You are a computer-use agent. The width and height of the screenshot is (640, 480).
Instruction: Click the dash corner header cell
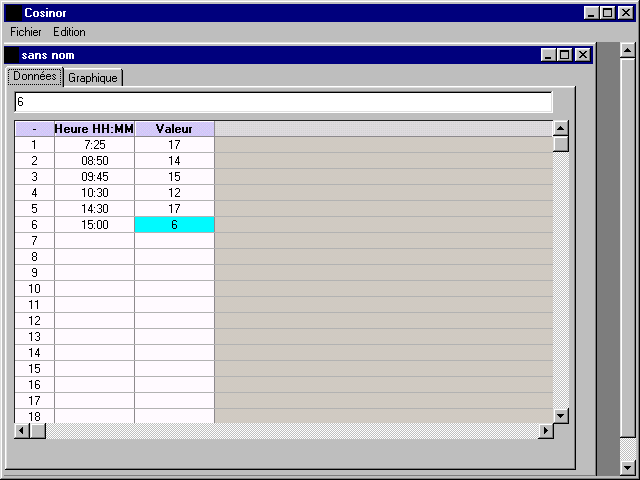click(x=34, y=129)
